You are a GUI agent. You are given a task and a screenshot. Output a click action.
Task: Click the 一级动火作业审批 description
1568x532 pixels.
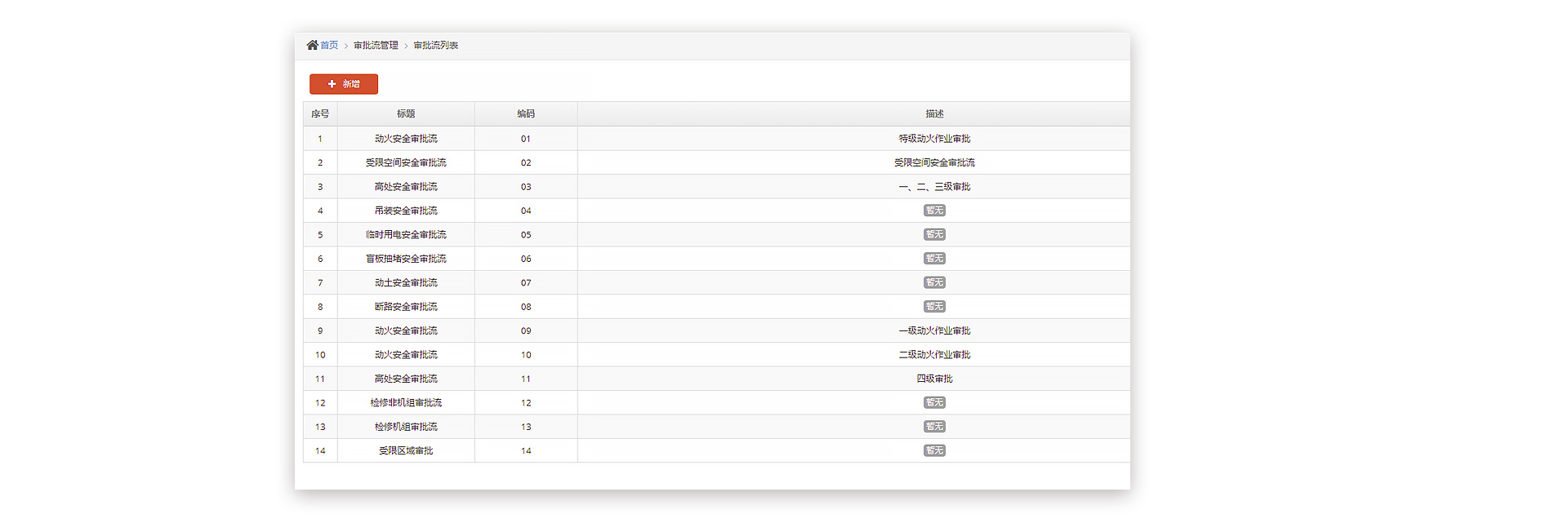tap(934, 331)
